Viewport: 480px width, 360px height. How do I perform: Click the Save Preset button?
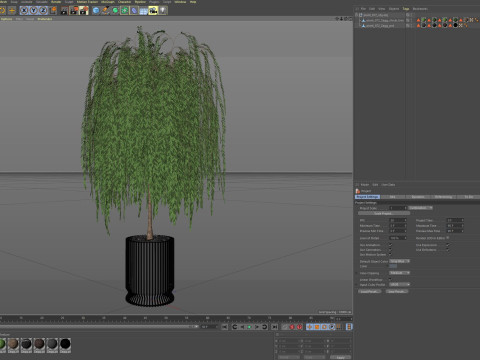397,291
